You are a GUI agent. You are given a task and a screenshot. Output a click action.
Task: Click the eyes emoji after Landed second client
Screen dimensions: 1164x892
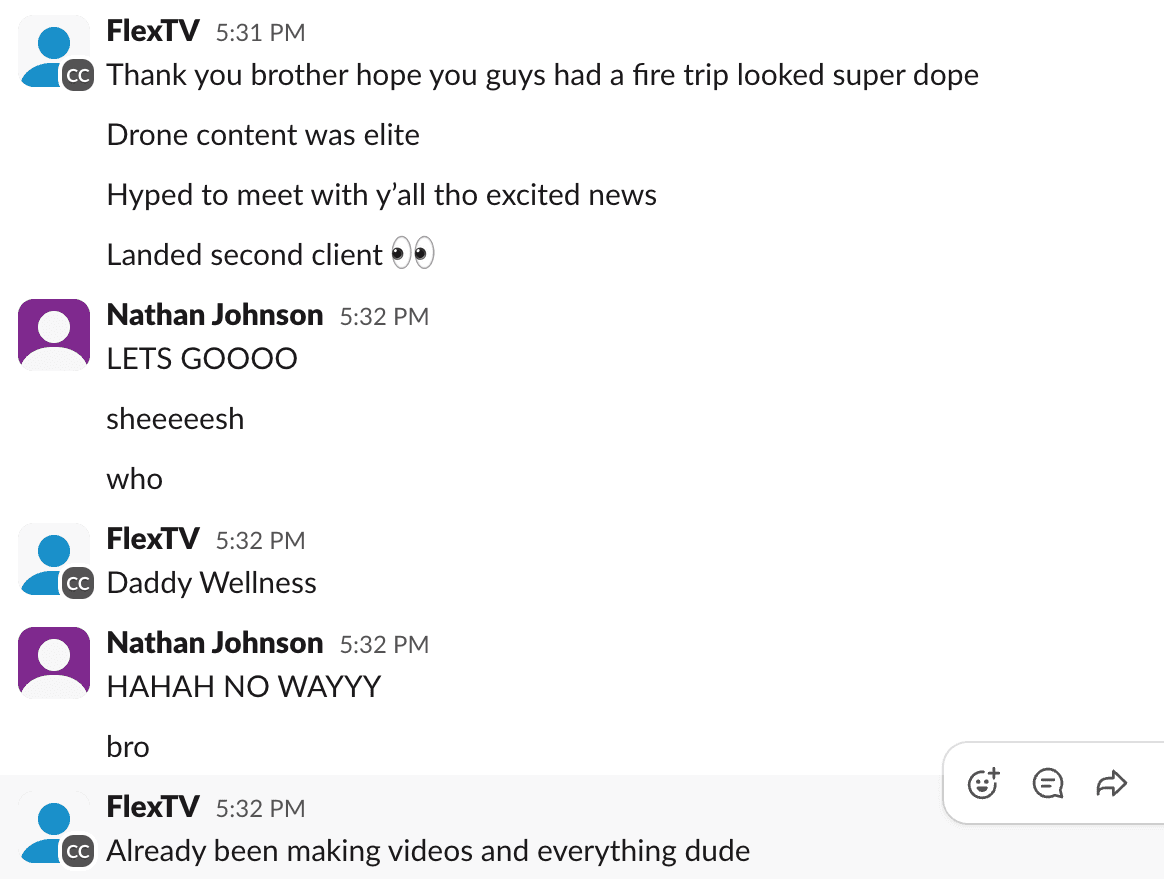[413, 254]
